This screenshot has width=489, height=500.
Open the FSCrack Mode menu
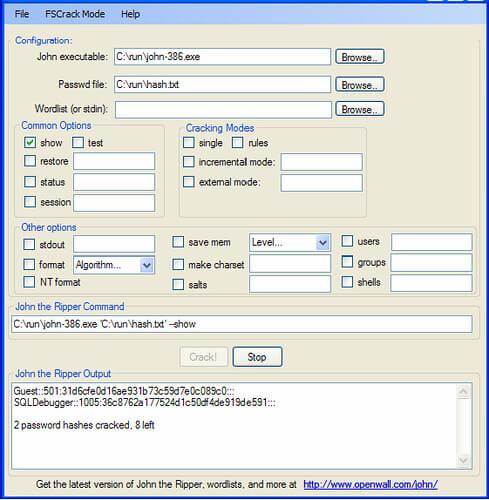(75, 14)
